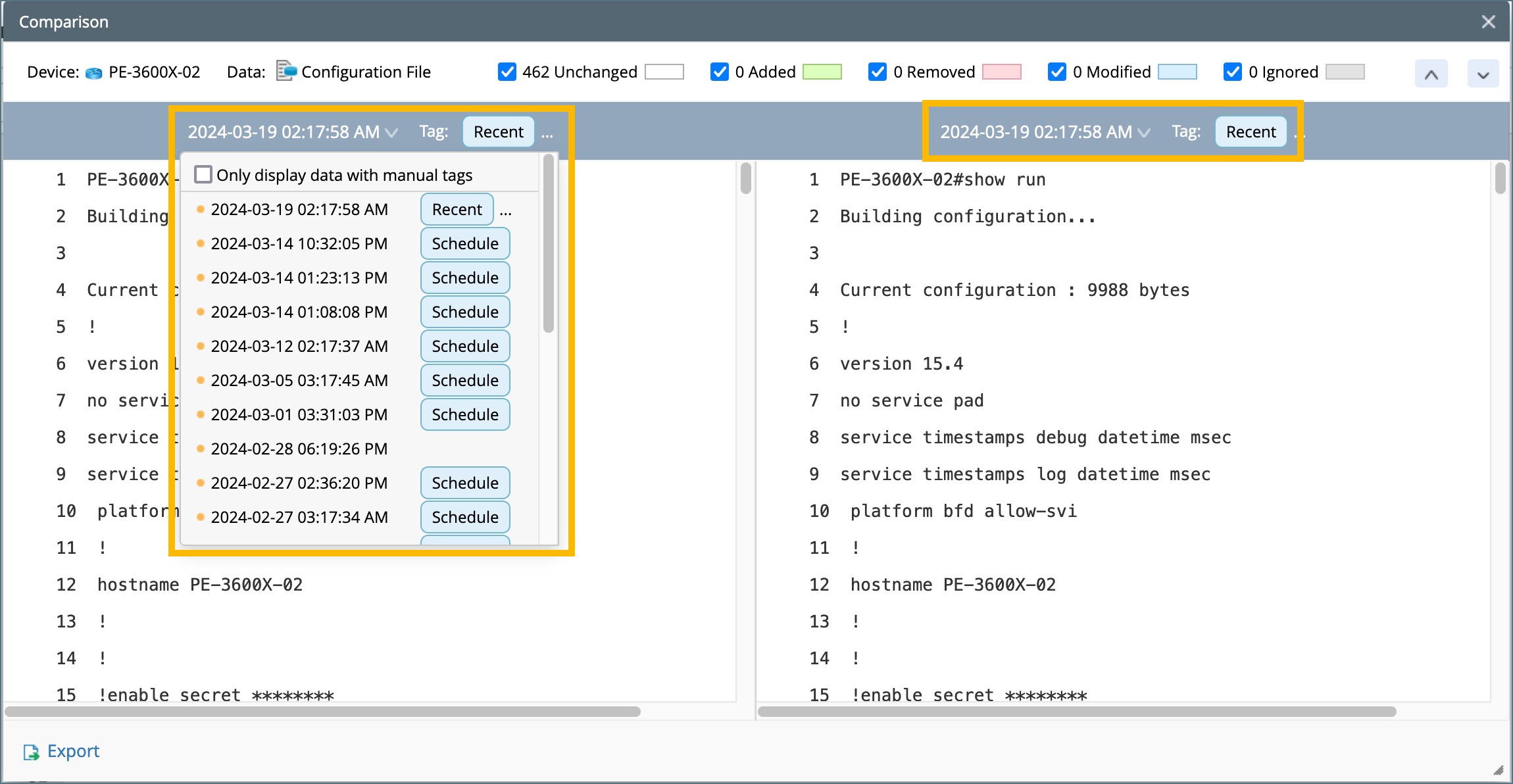
Task: Enable Only display data with manual tags
Action: 203,175
